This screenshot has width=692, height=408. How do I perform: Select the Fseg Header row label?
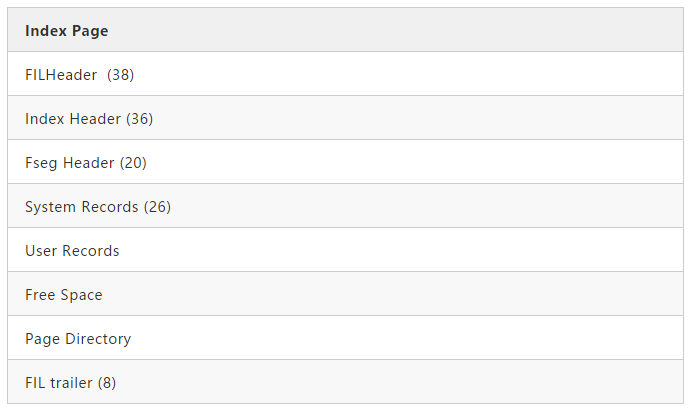70,163
